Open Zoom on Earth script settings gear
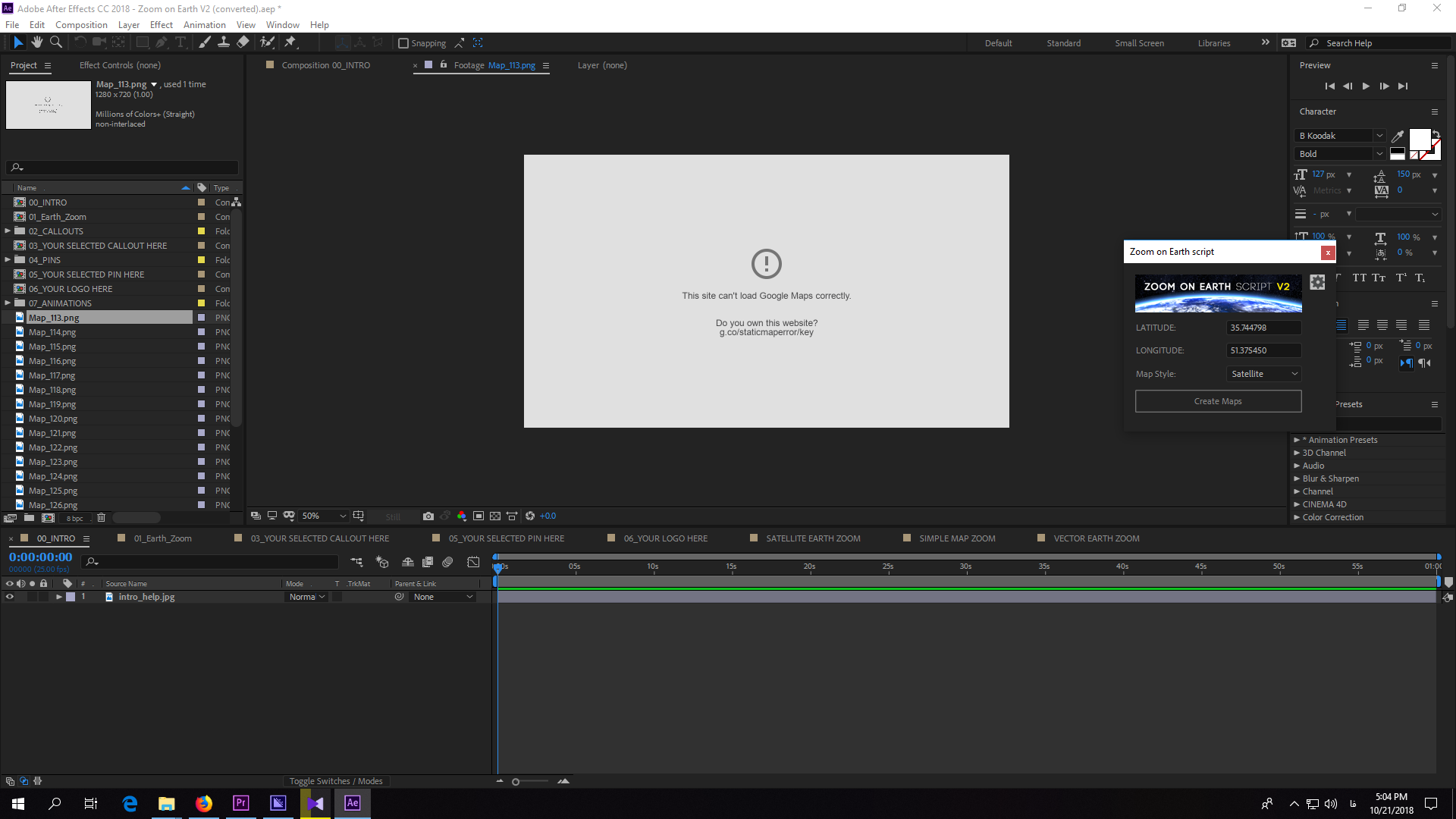1456x819 pixels. click(1317, 282)
